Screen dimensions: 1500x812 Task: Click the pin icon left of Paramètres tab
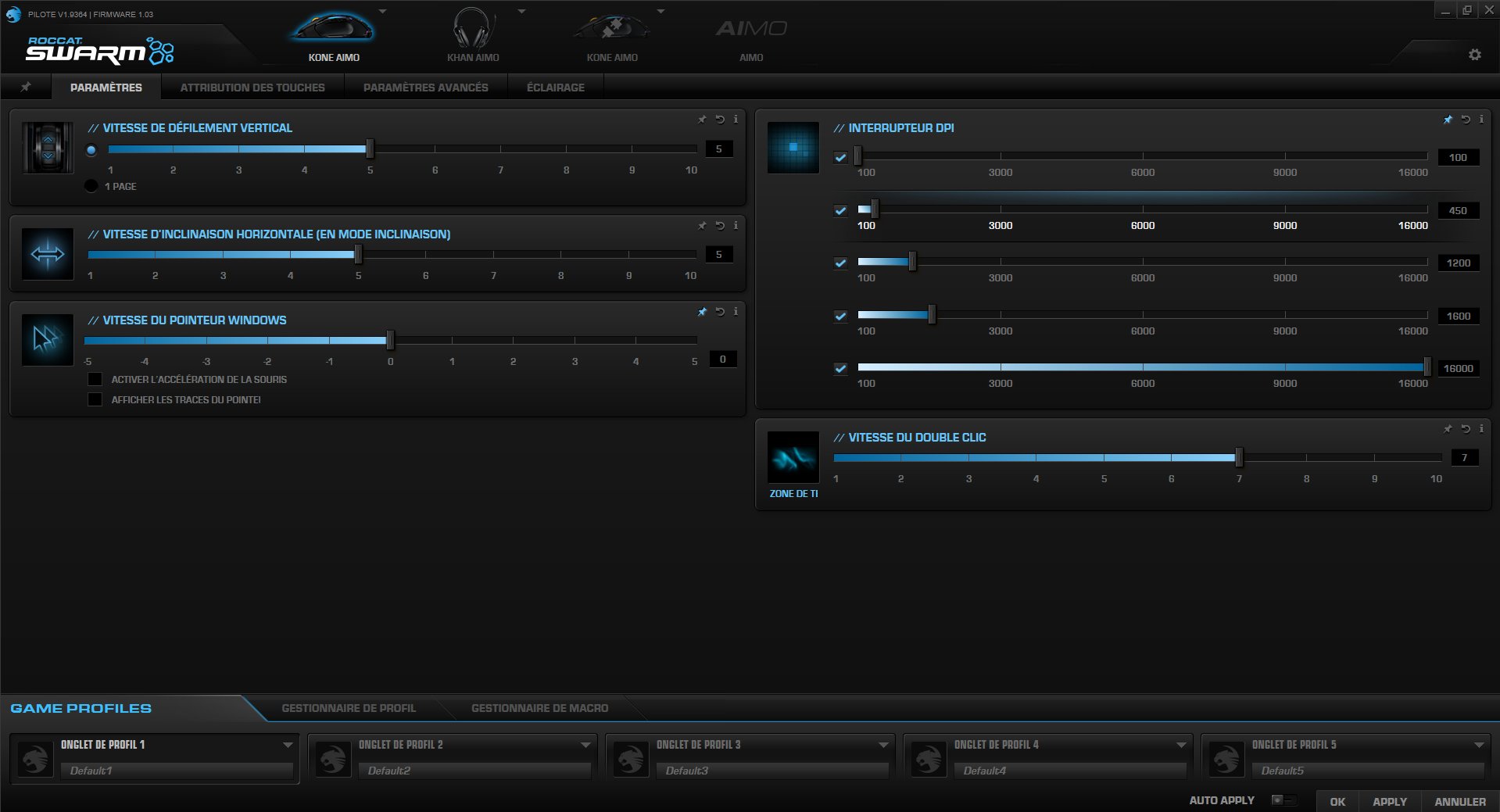click(x=26, y=87)
